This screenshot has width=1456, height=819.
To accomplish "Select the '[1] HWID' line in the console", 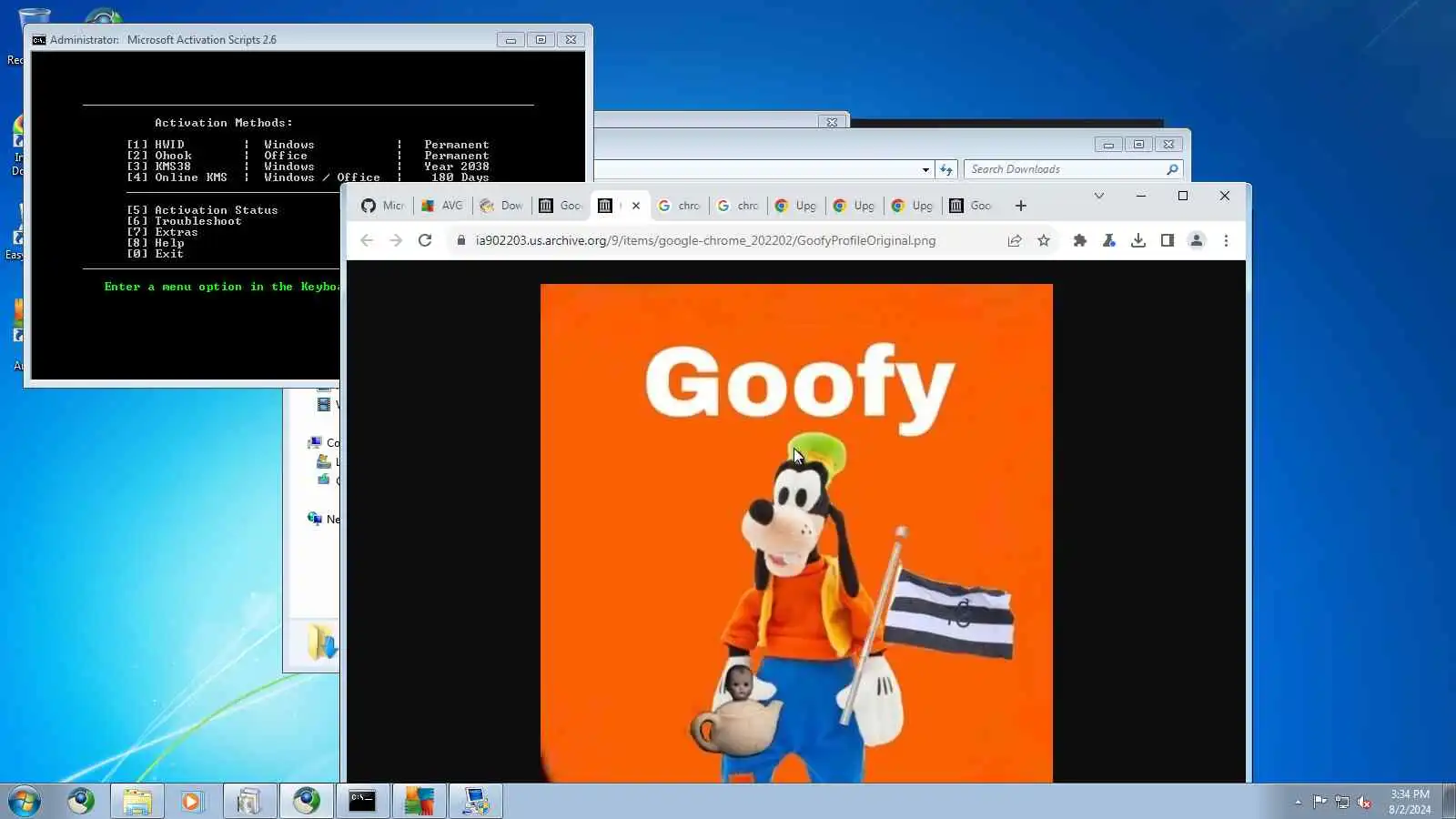I will [308, 145].
